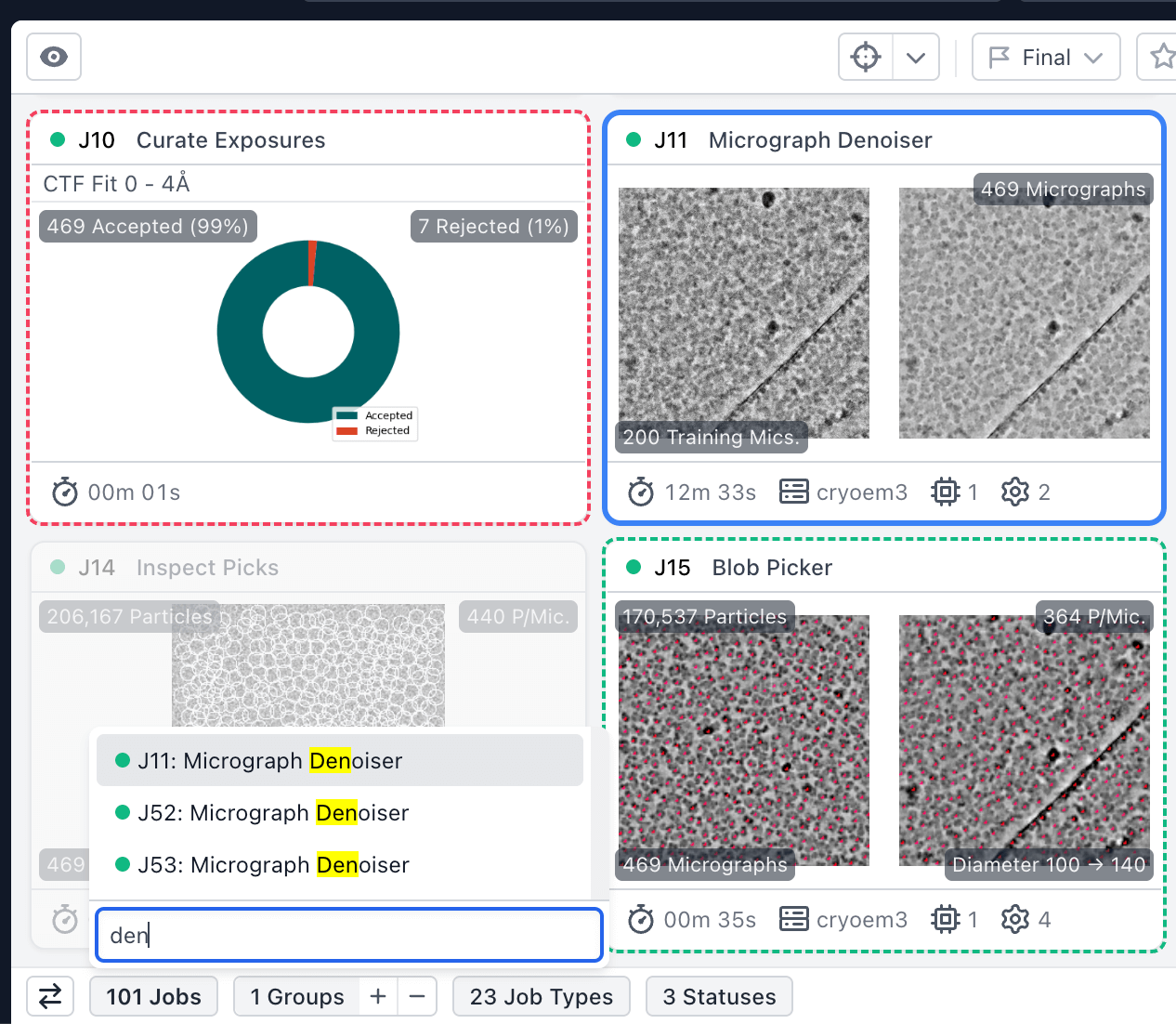Open the Final flag dropdown
1176x1024 pixels.
pos(1045,58)
